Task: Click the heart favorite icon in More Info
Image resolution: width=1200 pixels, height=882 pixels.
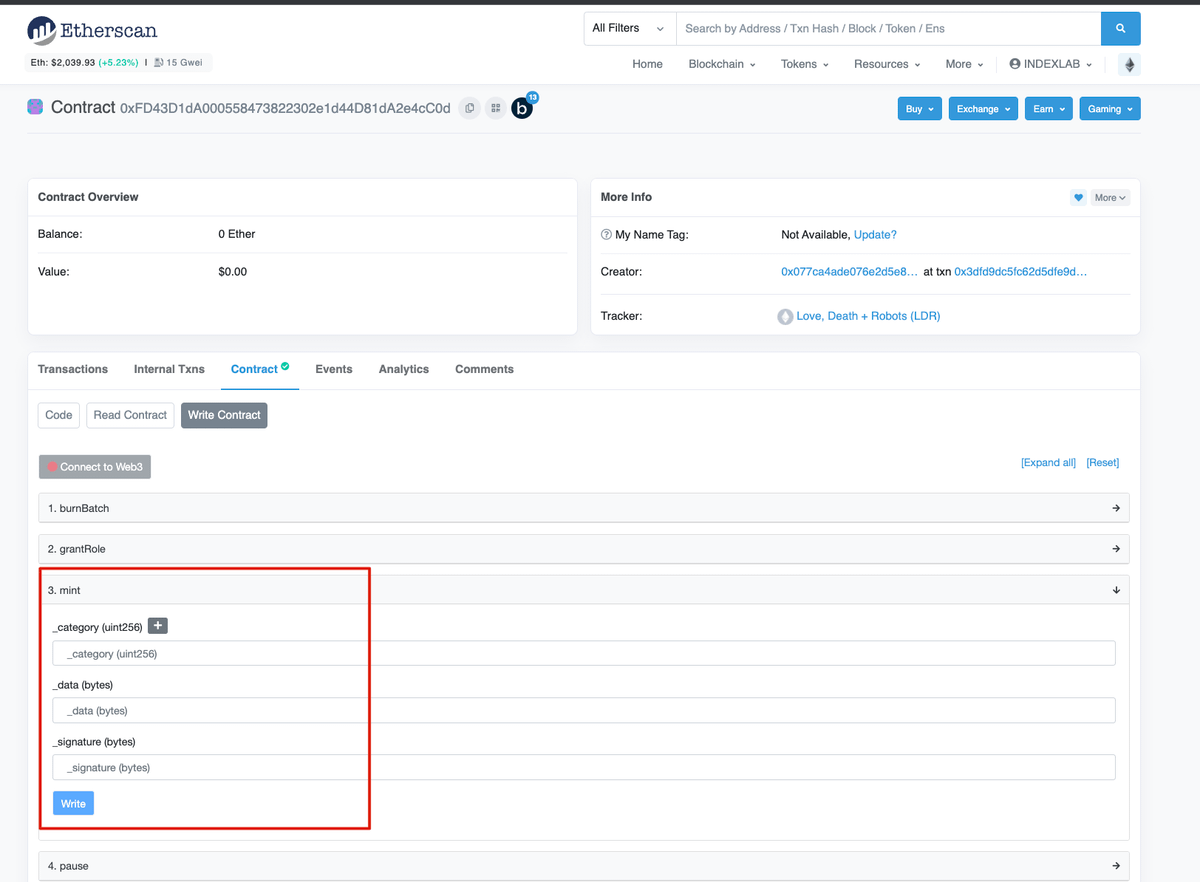Action: coord(1078,198)
